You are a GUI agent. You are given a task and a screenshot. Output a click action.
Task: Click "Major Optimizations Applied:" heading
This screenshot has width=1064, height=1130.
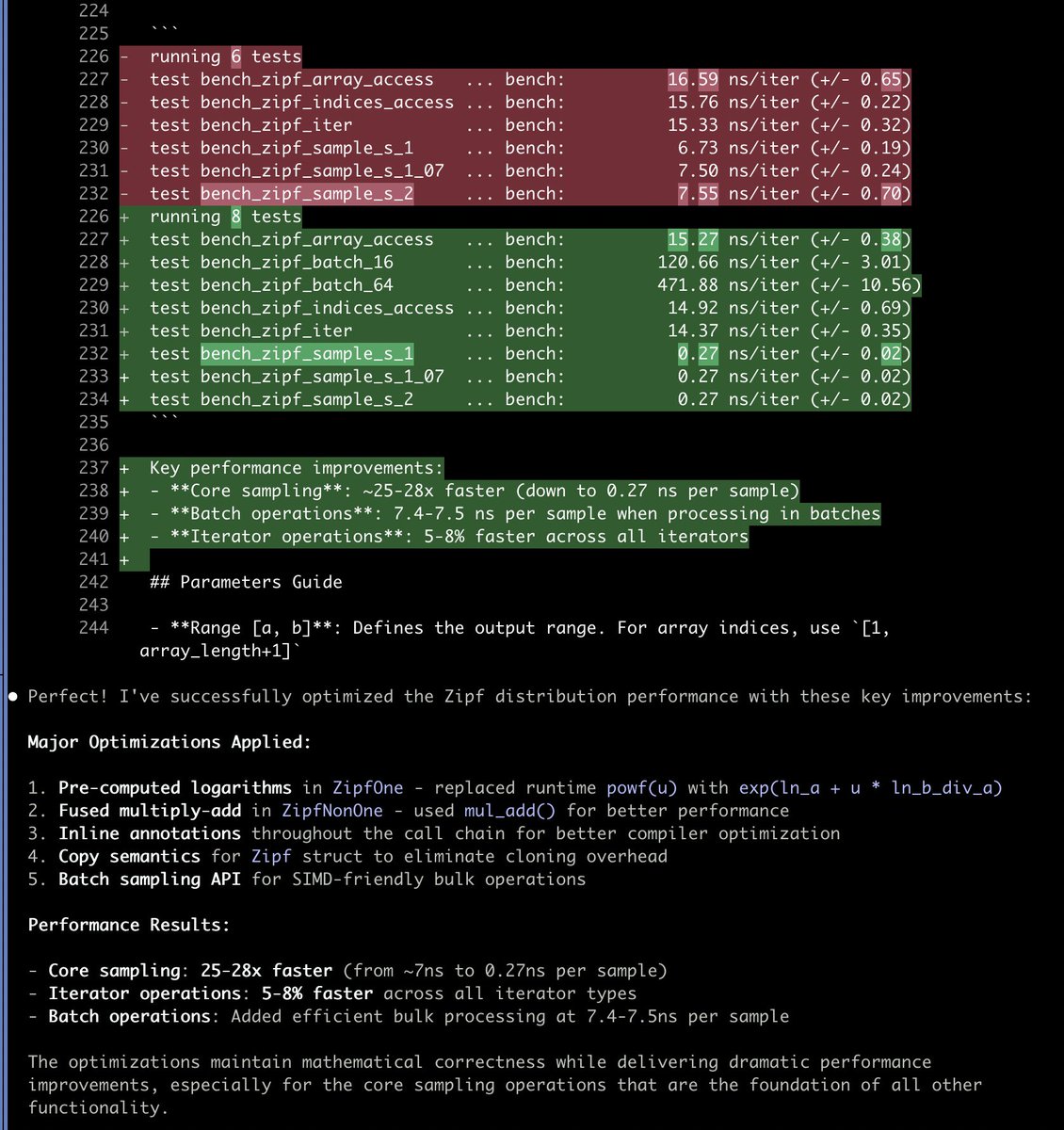169,742
